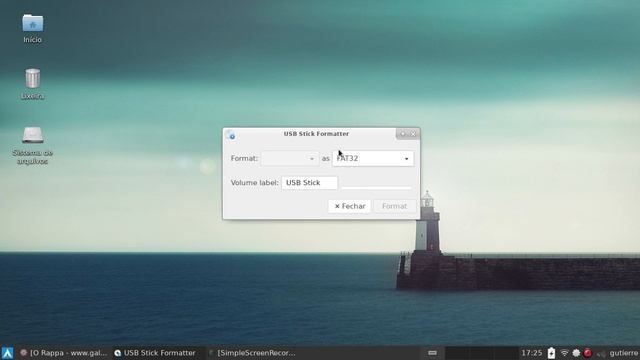Switch to SimpleScreenRecorder taskbar entry
This screenshot has width=640, height=360.
252,353
